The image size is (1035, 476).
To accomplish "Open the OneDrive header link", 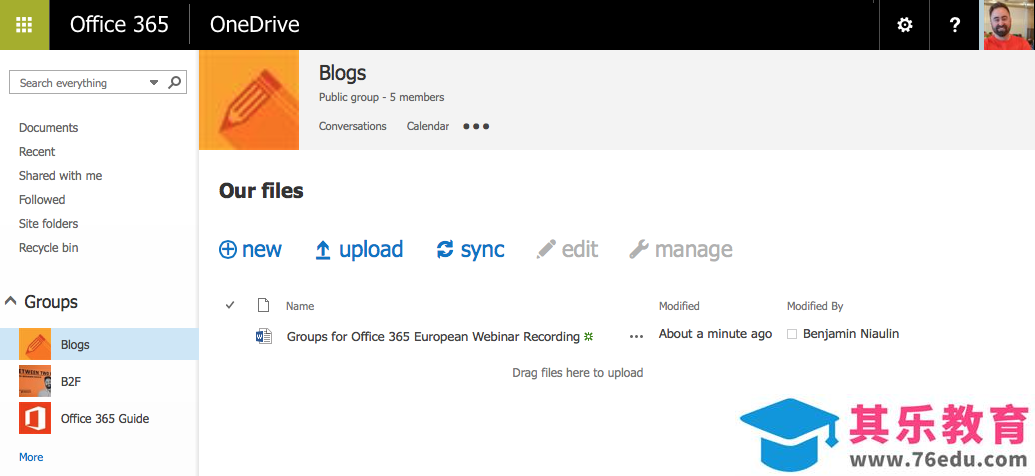I will click(x=255, y=24).
